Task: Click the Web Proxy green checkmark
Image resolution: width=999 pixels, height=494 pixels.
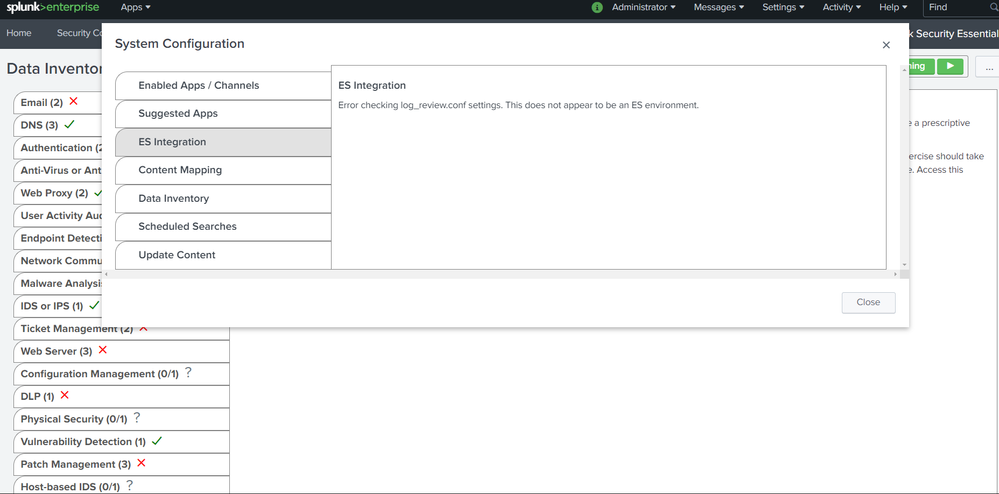Action: pos(97,193)
